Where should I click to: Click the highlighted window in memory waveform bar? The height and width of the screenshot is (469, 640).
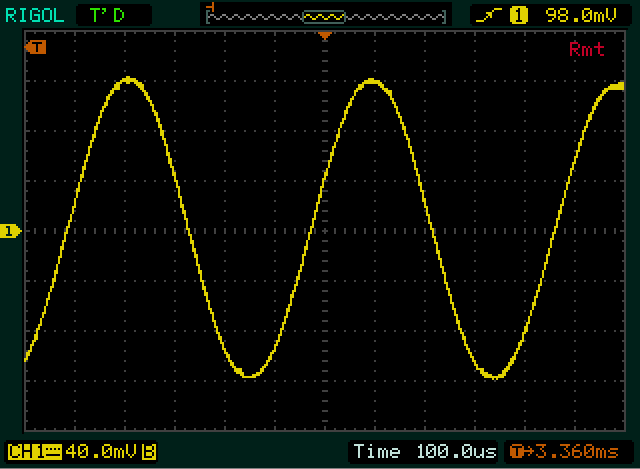click(x=324, y=16)
